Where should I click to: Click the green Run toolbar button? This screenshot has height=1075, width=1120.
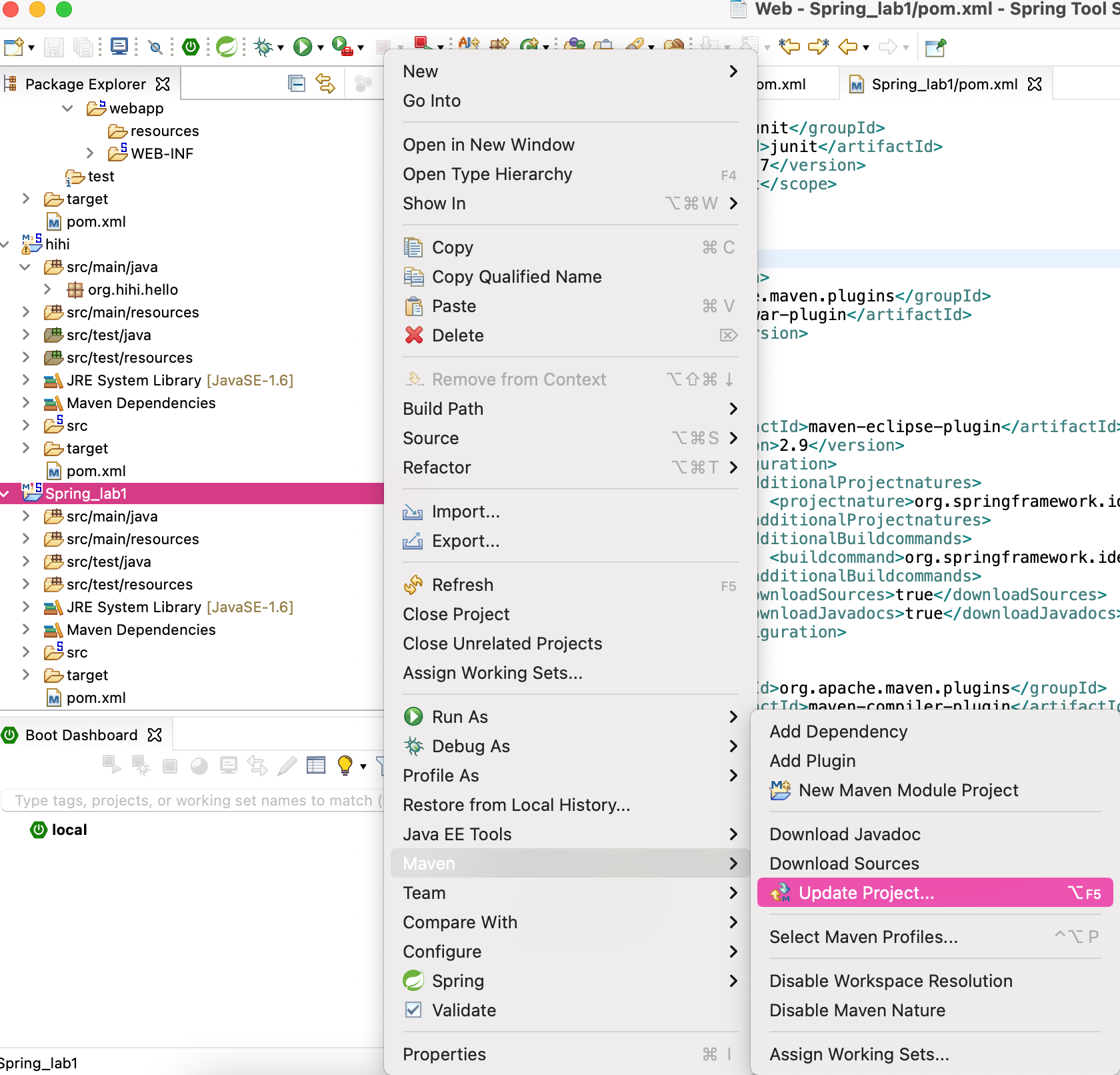[303, 47]
